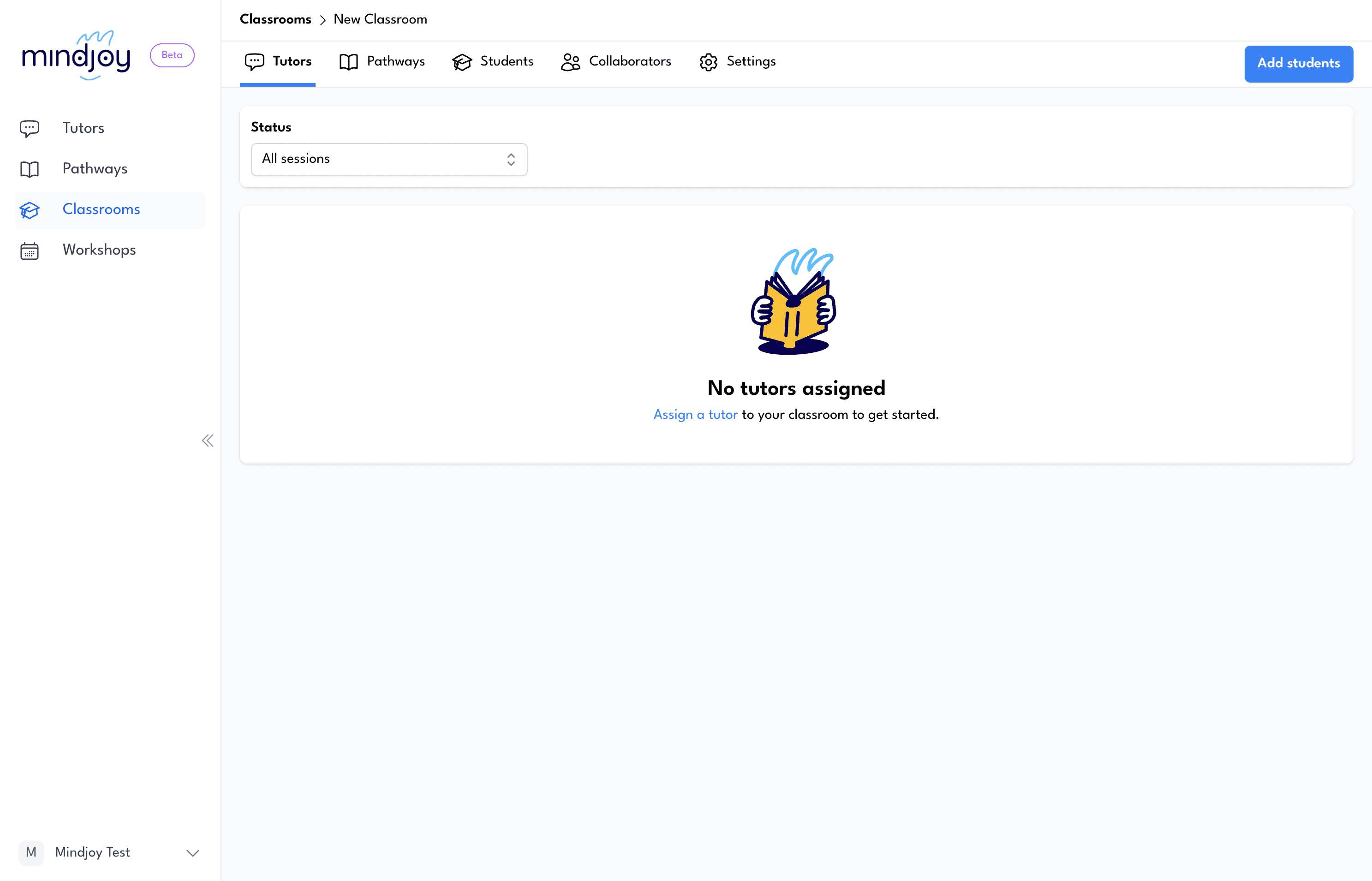Image resolution: width=1372 pixels, height=881 pixels.
Task: Select Classrooms label in the sidebar
Action: tap(101, 209)
